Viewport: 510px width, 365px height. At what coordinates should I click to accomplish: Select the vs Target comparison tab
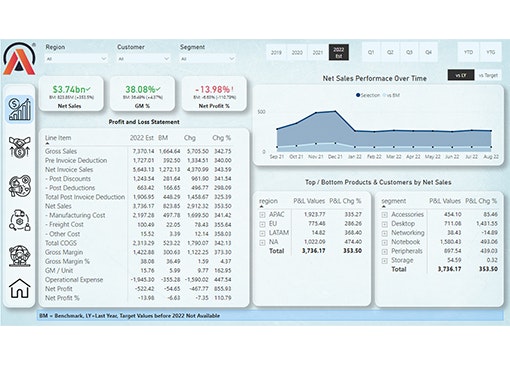click(488, 75)
